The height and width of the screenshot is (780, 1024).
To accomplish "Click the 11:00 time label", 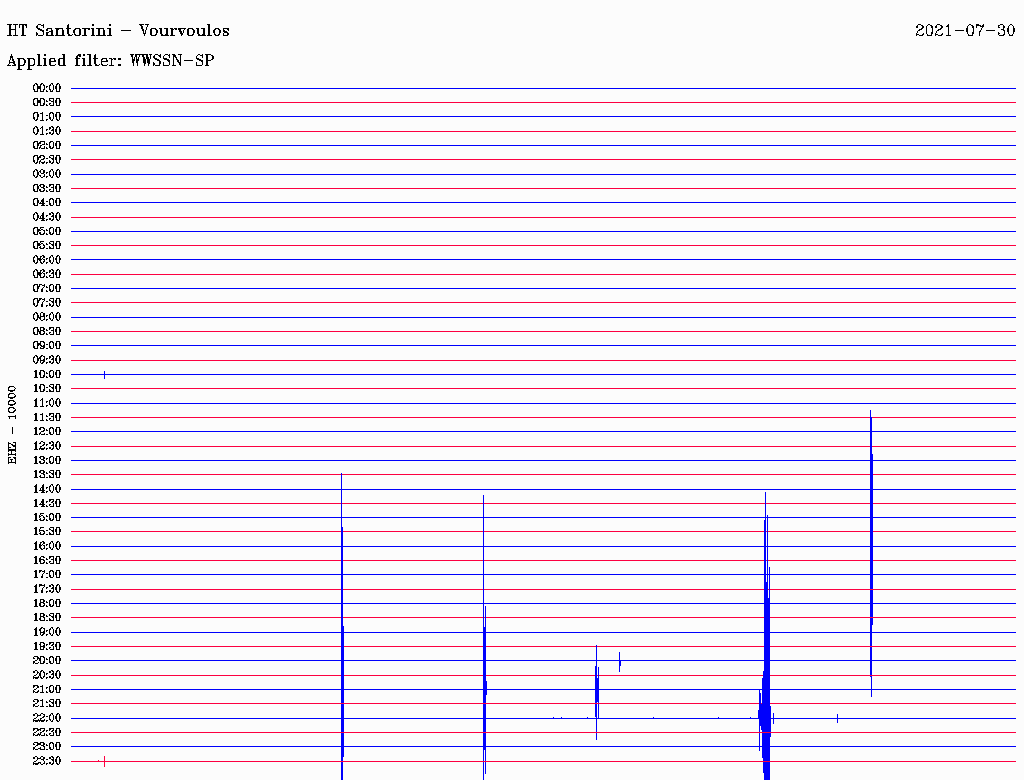I will click(47, 403).
